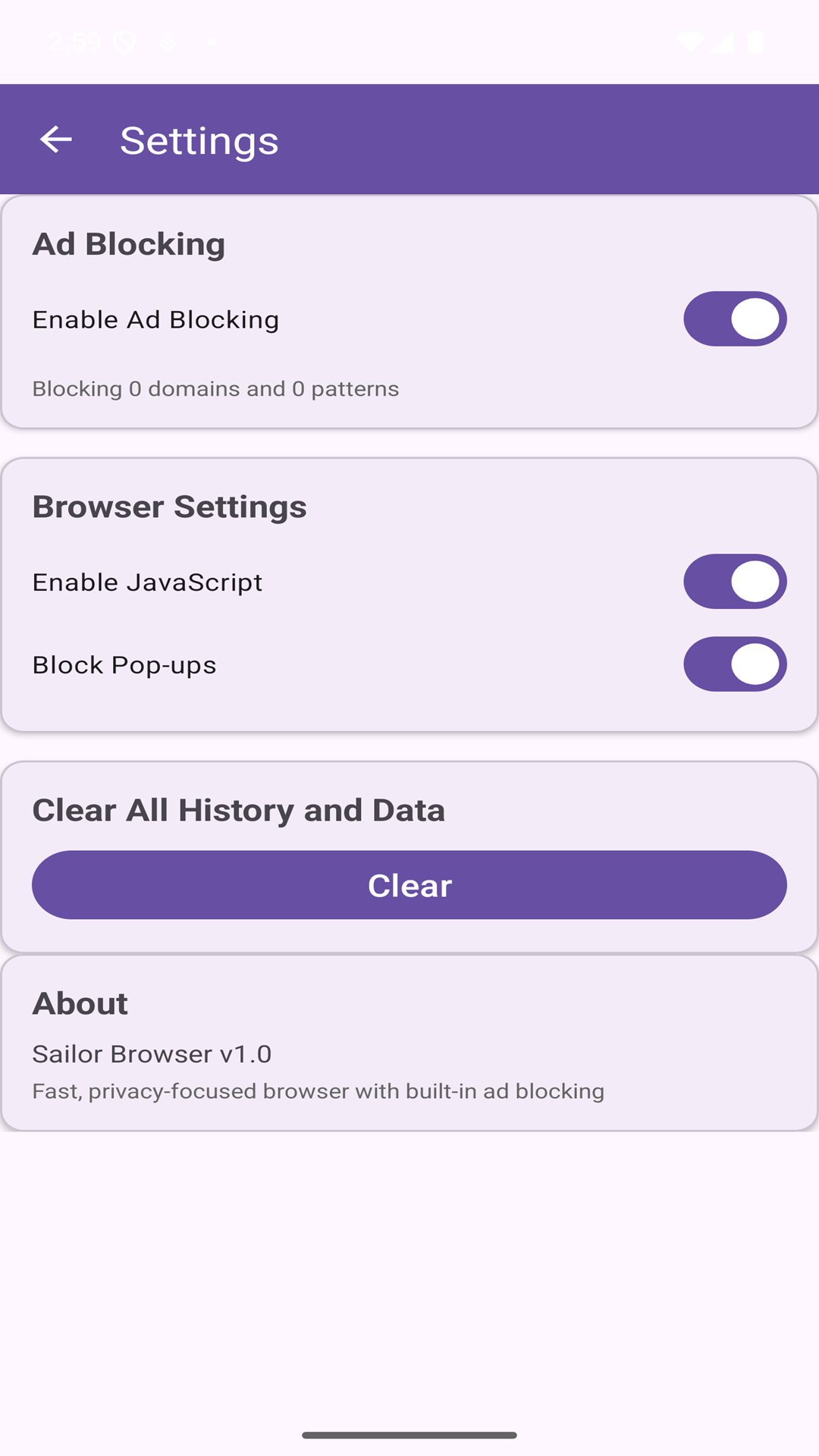The height and width of the screenshot is (1456, 819).
Task: Tap the Wi-Fi icon in the status bar
Action: point(689,42)
